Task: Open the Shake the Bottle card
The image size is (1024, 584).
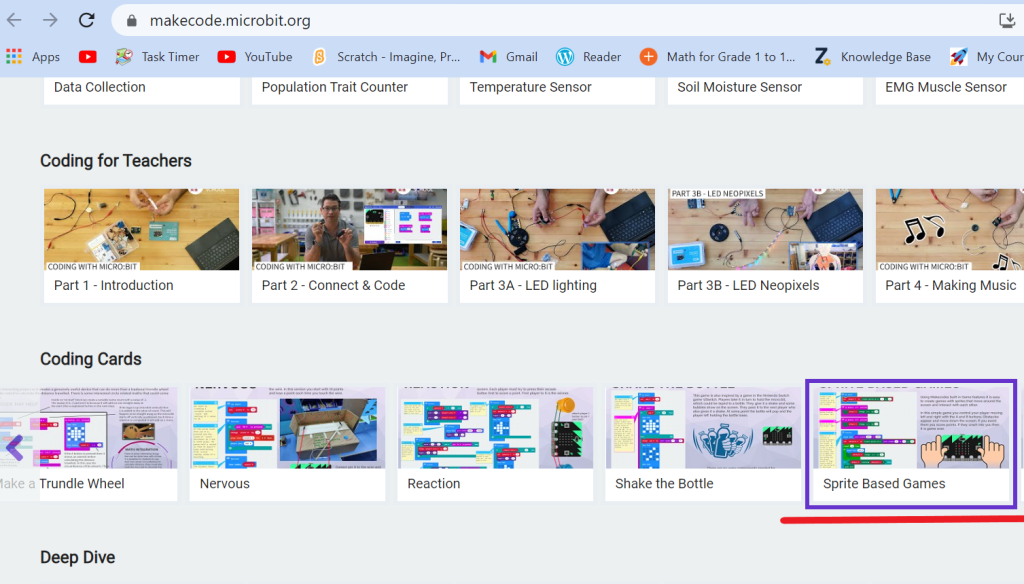Action: [703, 443]
